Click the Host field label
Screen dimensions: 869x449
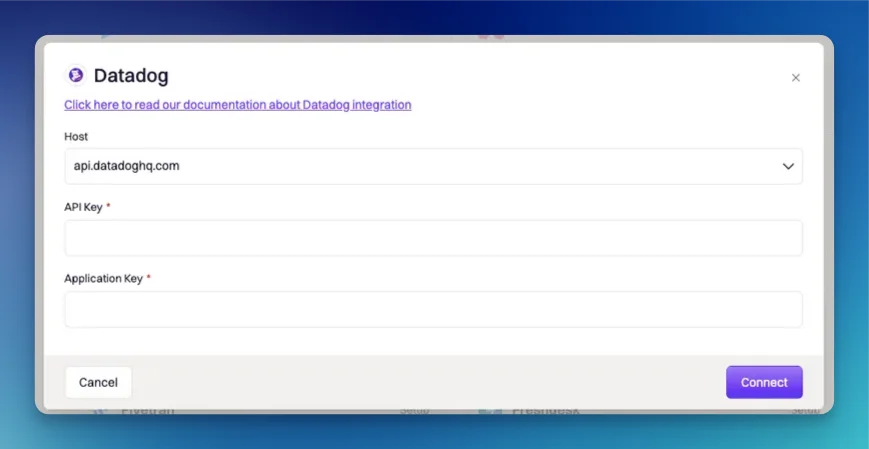[76, 136]
